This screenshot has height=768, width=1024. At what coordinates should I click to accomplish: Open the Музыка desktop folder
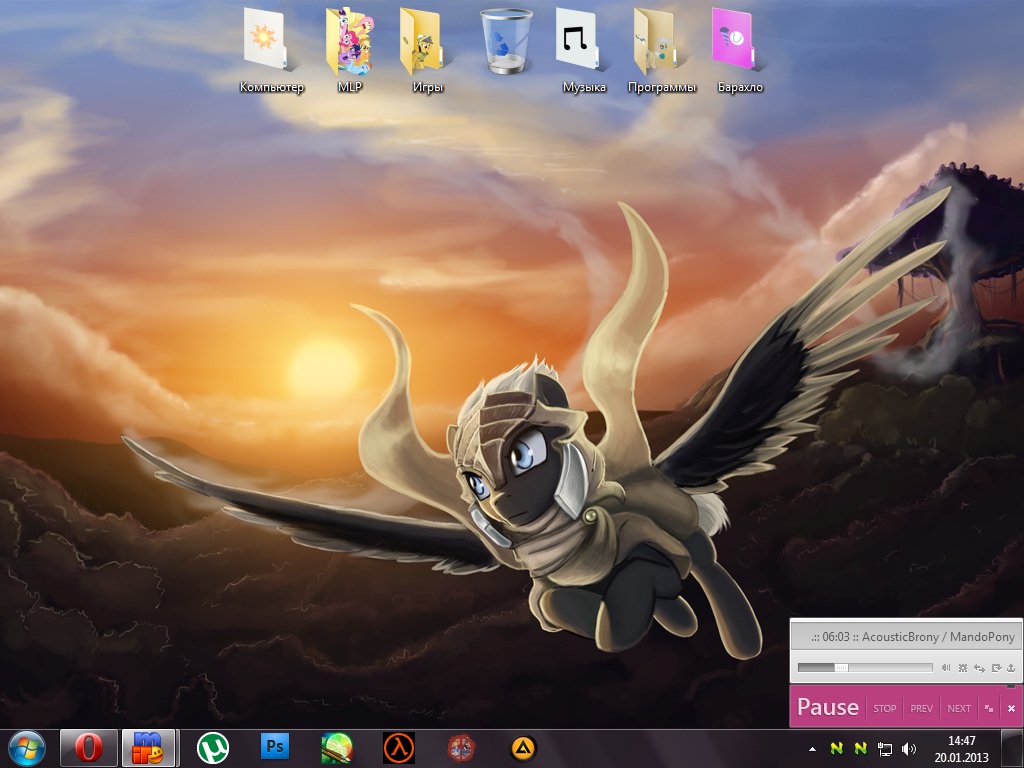(x=584, y=50)
